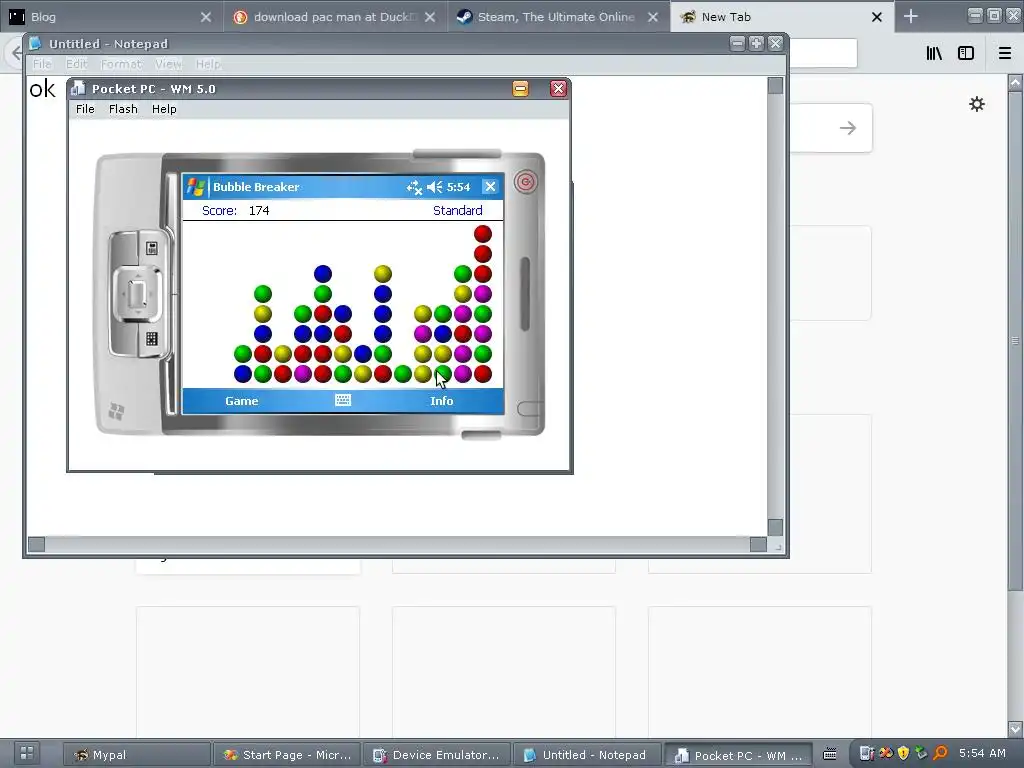Push the calendar hardware button on the device
Viewport: 1024px width, 768px height.
152,248
